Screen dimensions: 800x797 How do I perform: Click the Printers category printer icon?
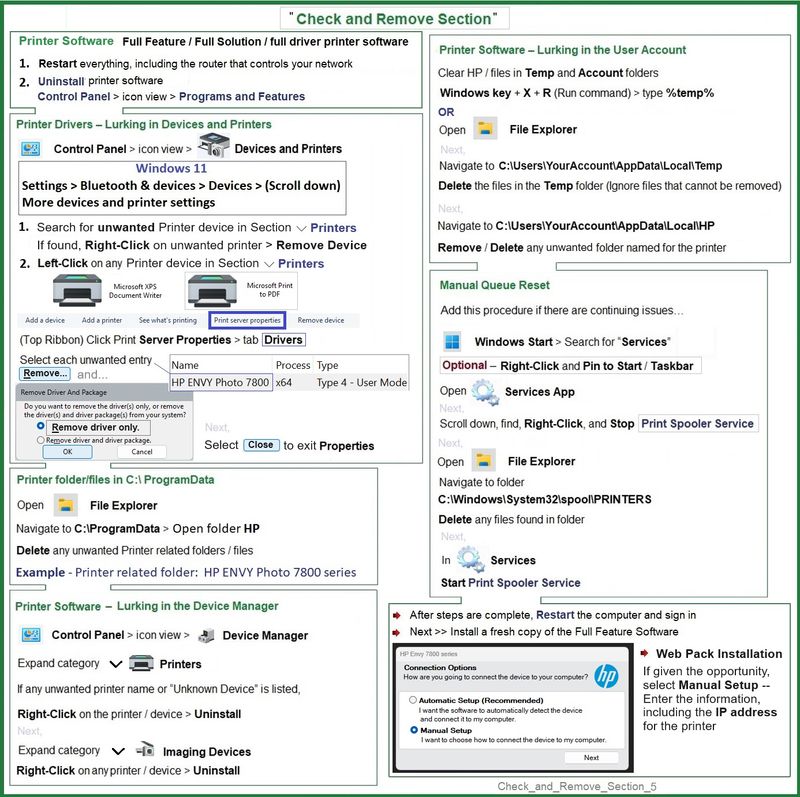[141, 663]
